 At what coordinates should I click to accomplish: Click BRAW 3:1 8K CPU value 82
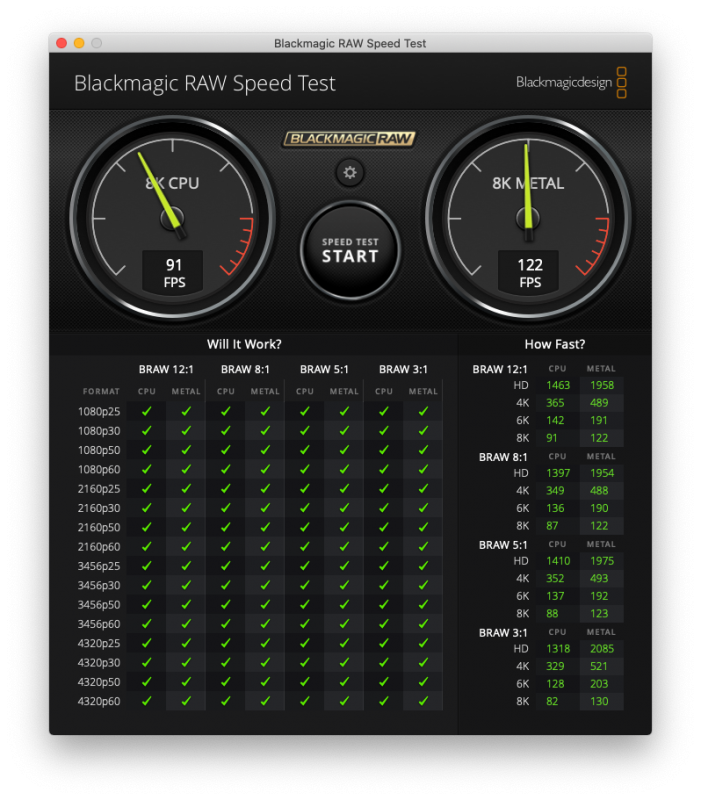coord(552,702)
